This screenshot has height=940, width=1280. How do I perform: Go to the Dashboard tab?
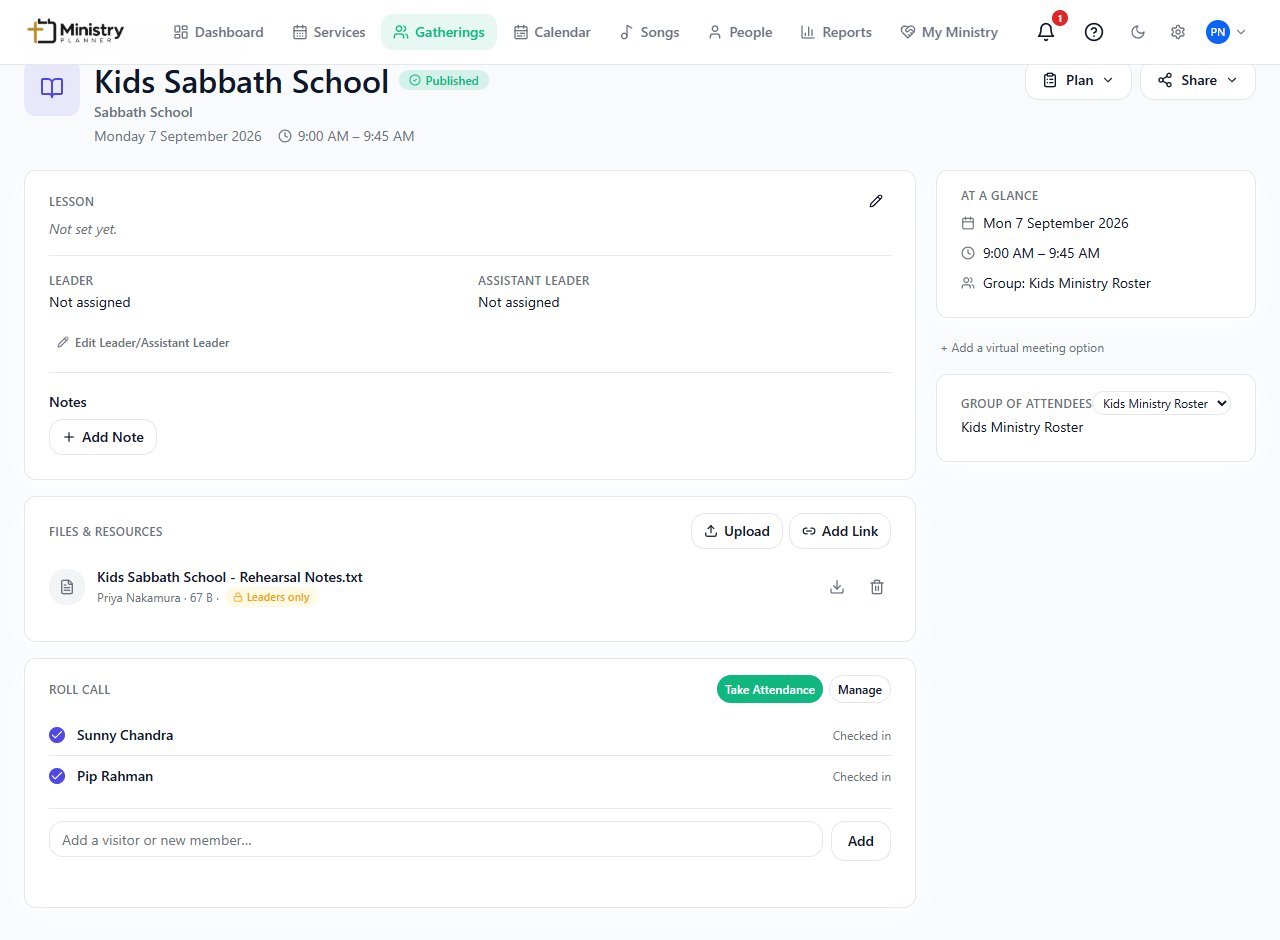pyautogui.click(x=218, y=32)
